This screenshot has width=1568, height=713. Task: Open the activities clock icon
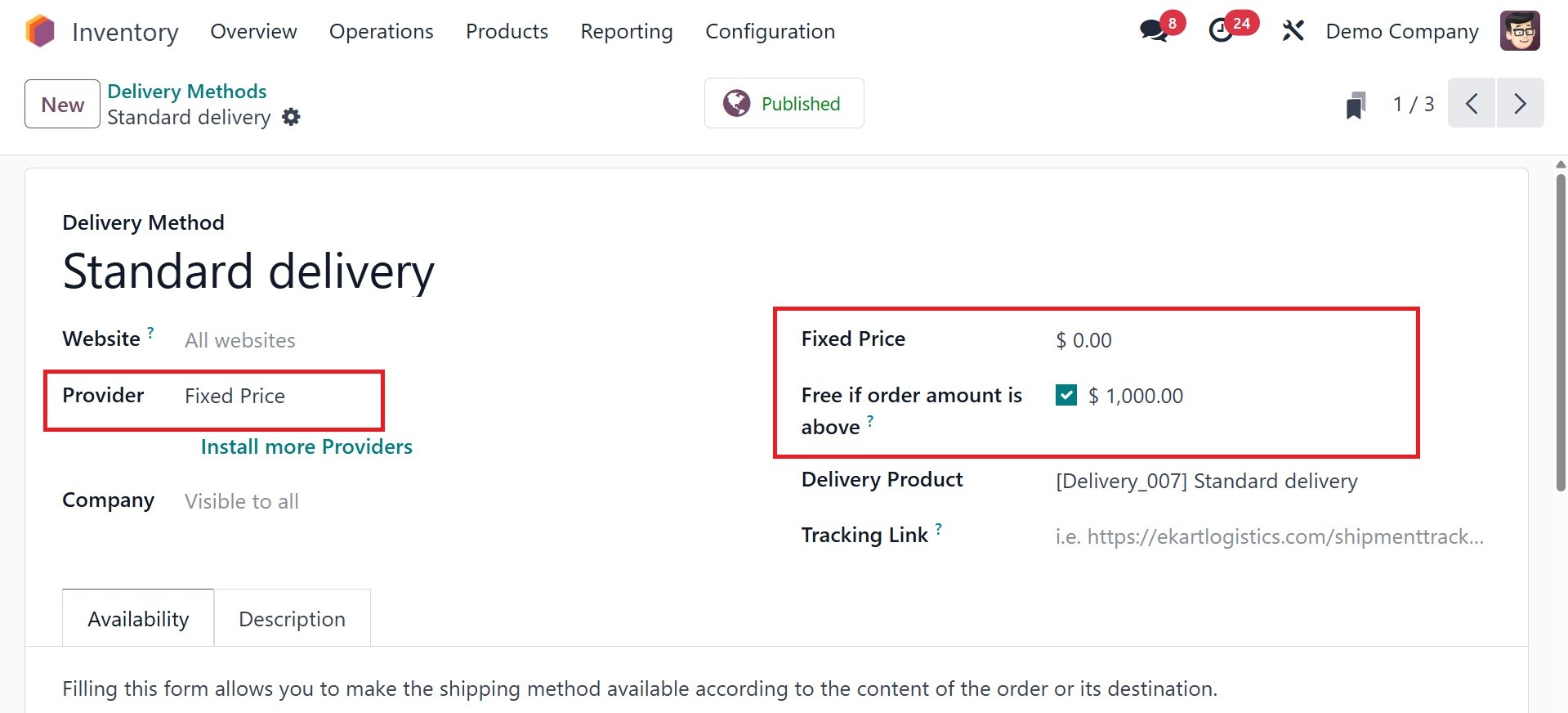[x=1222, y=31]
